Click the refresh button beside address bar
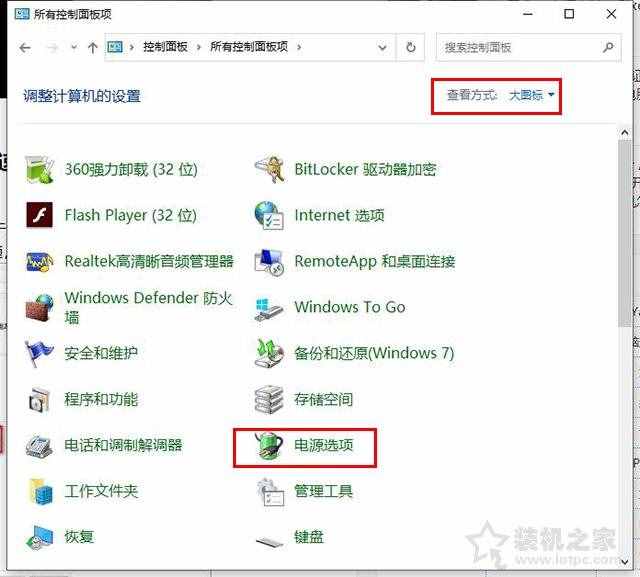Viewport: 640px width, 577px height. coord(410,47)
